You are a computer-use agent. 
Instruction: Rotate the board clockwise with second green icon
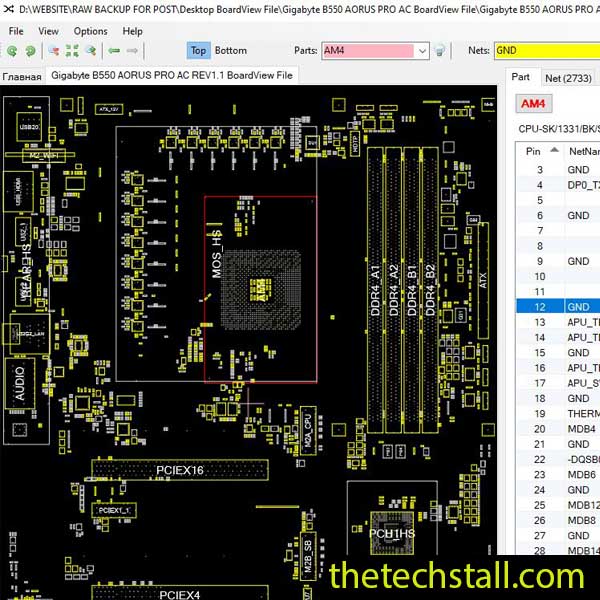coord(30,51)
